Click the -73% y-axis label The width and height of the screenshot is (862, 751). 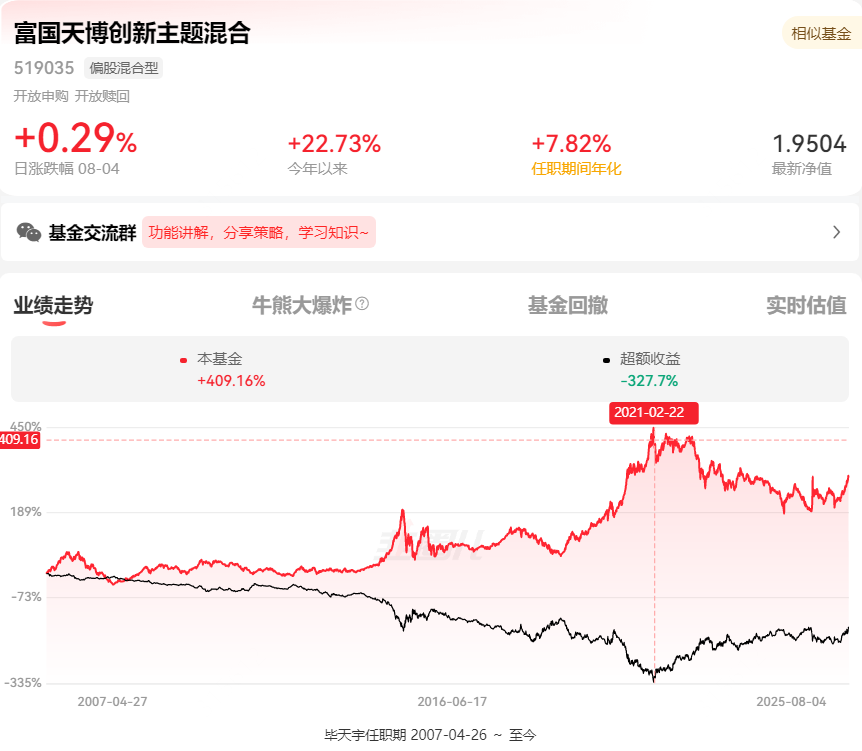click(x=26, y=597)
